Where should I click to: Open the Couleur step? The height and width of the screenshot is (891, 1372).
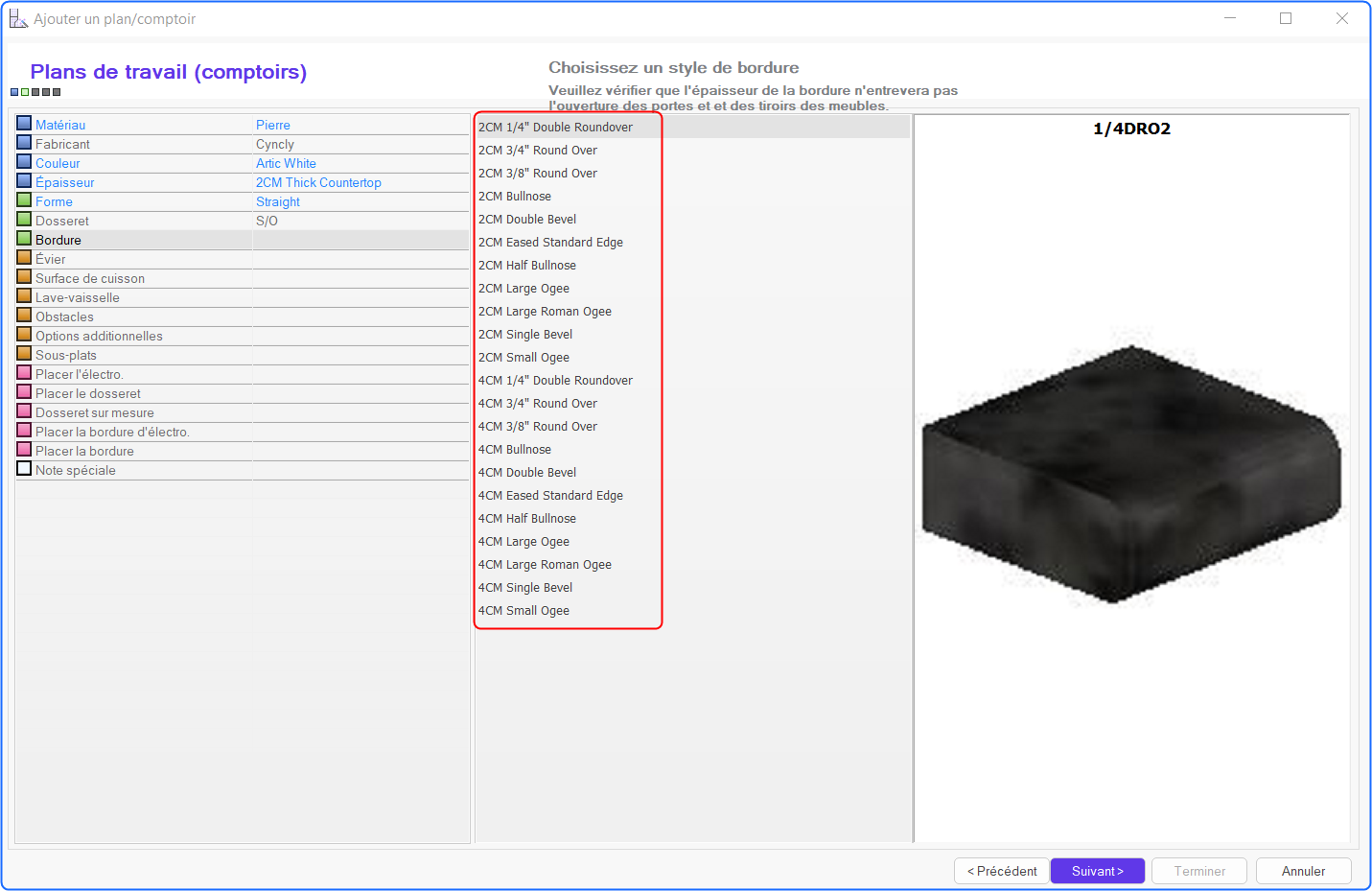tap(58, 163)
